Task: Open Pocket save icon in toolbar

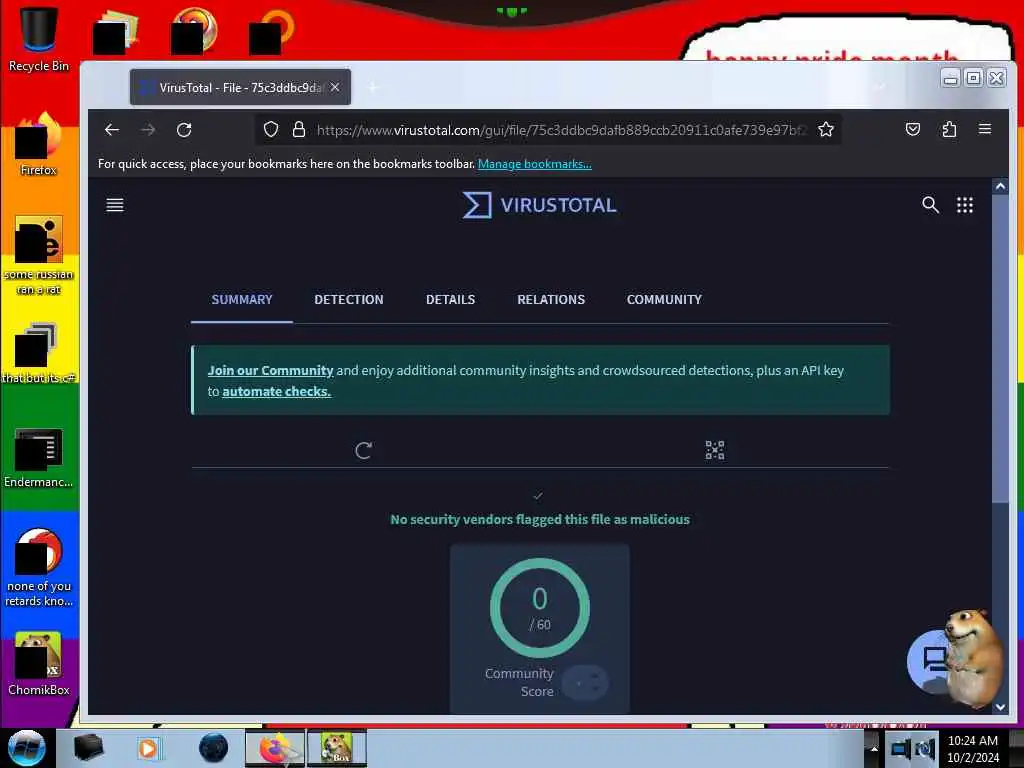Action: click(913, 129)
